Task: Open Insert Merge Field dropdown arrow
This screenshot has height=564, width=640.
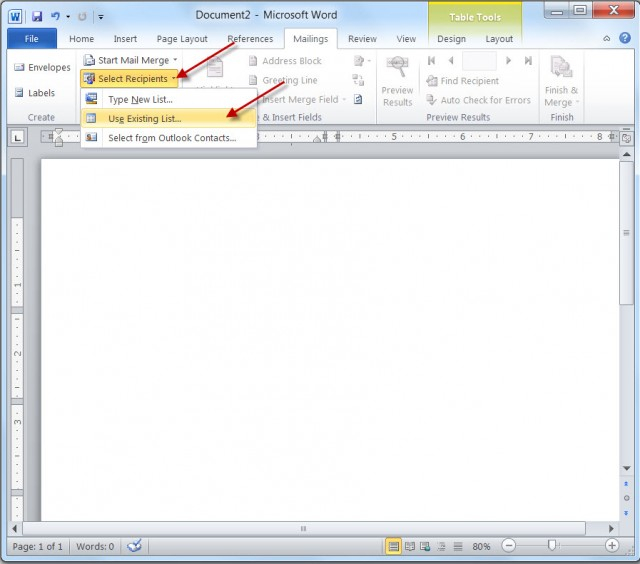Action: click(344, 100)
